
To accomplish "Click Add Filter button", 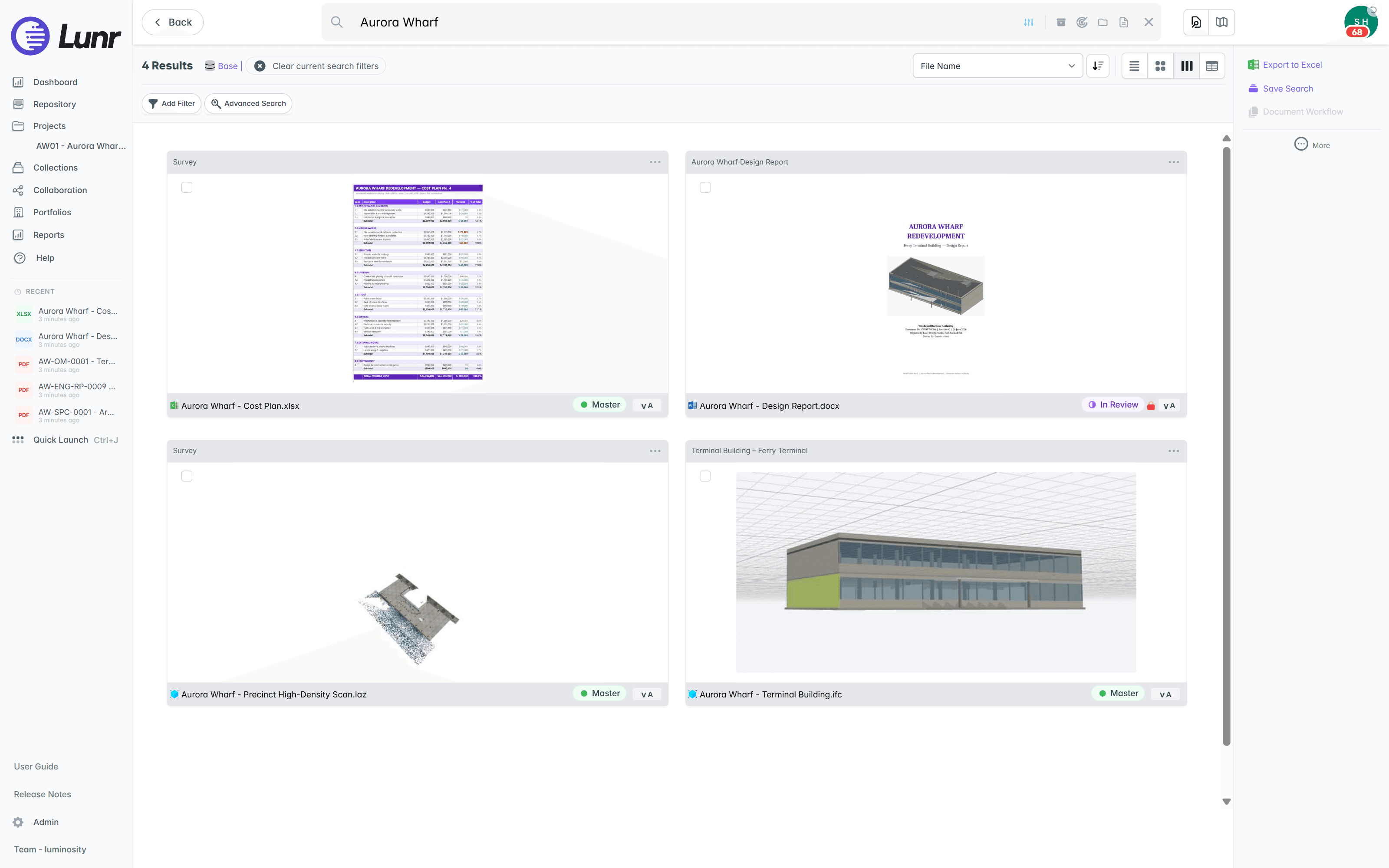I will 171,103.
